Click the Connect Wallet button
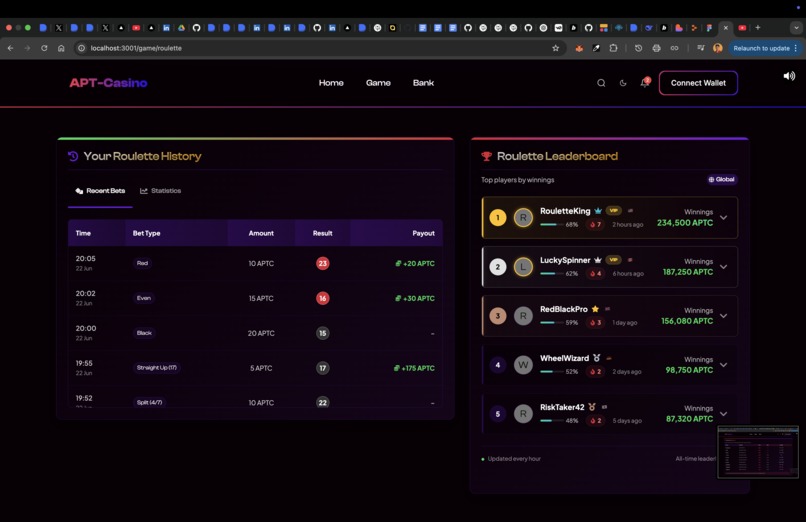 point(698,83)
